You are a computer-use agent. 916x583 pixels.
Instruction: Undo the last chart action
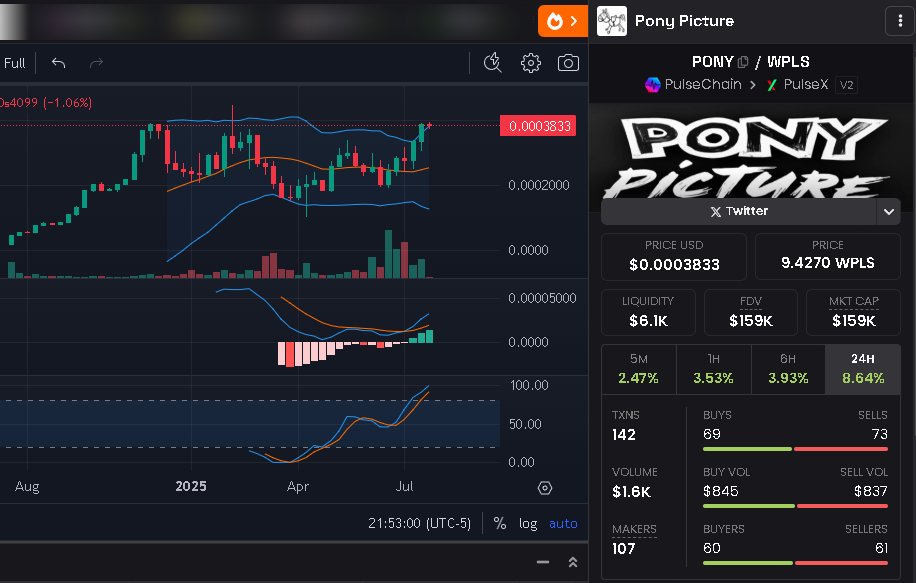point(58,63)
